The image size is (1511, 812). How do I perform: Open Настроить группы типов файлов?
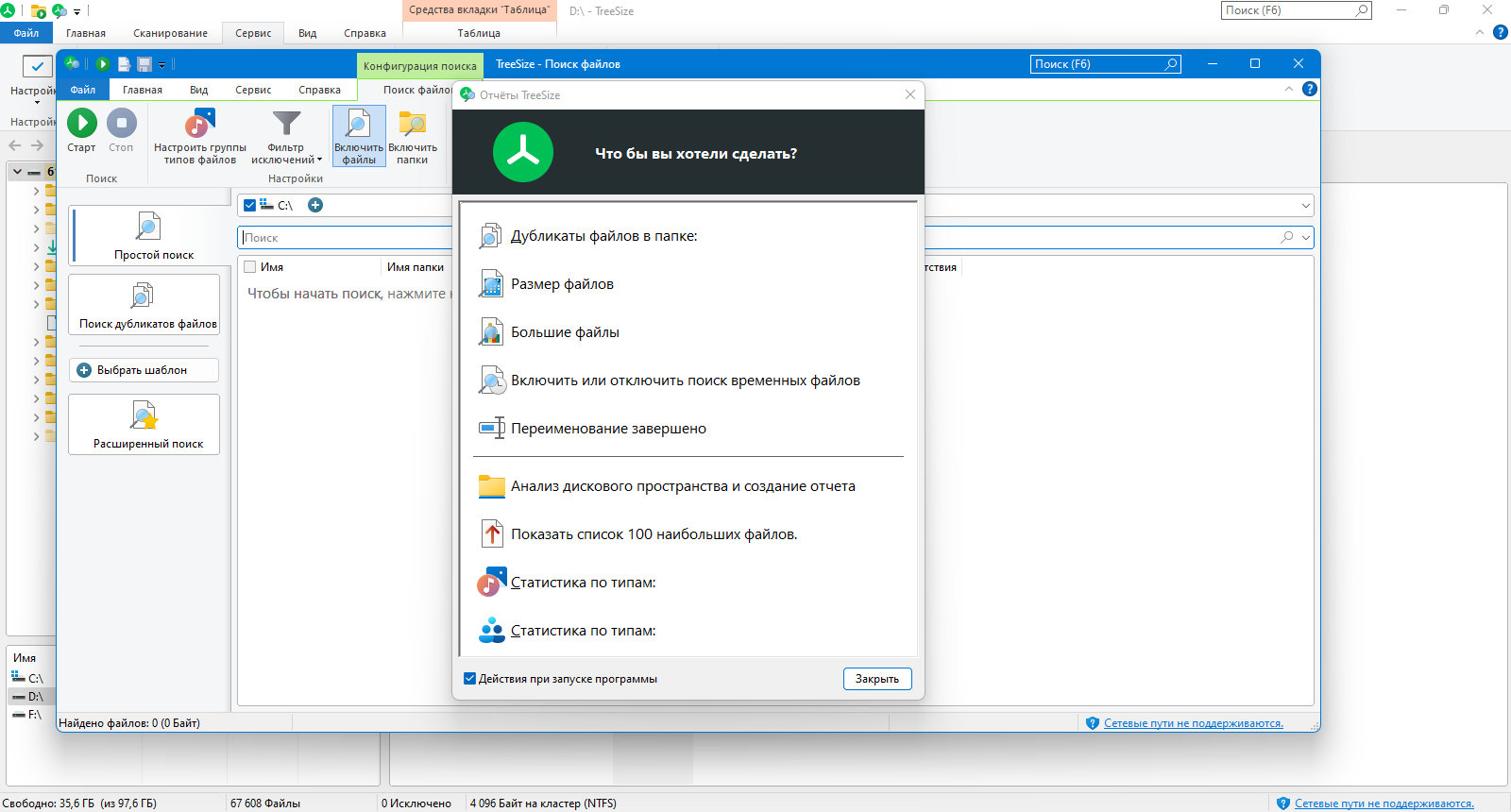tap(199, 136)
